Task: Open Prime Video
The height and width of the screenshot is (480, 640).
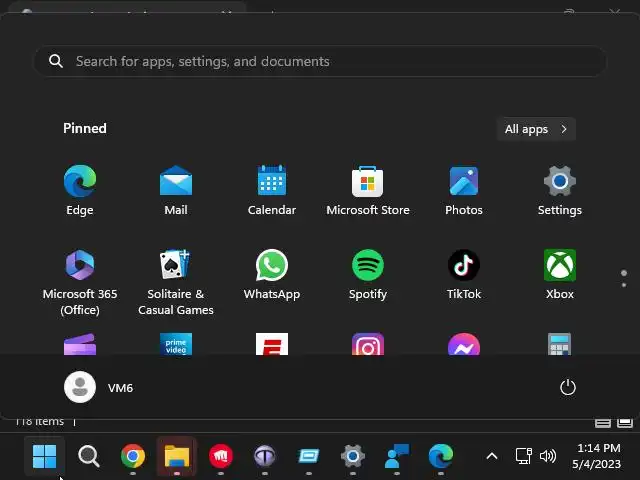Action: (176, 344)
